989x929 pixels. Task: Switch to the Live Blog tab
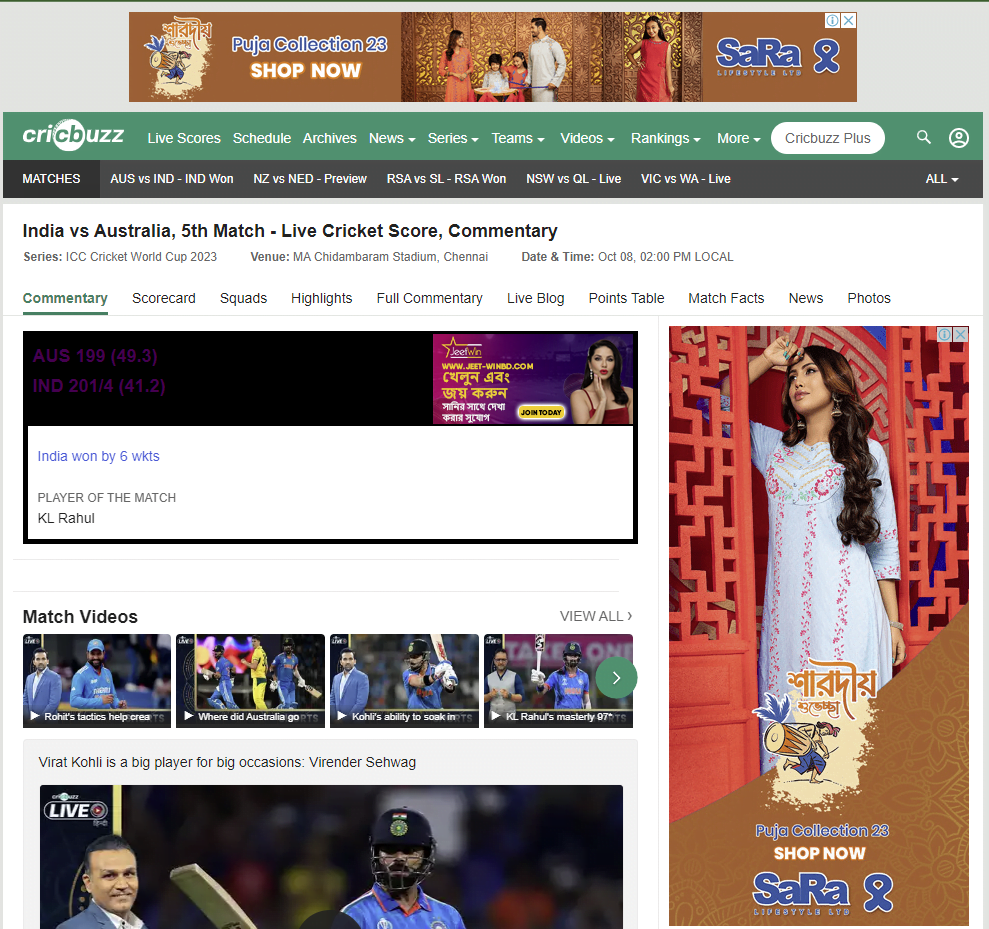click(535, 298)
